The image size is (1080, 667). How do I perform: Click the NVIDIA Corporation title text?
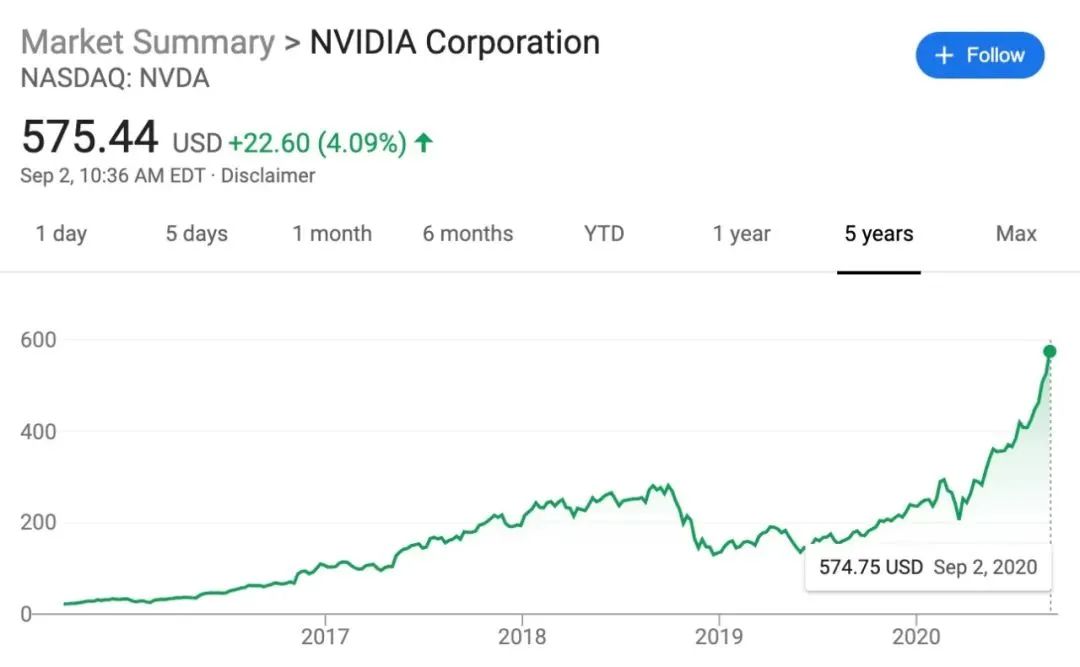(454, 42)
